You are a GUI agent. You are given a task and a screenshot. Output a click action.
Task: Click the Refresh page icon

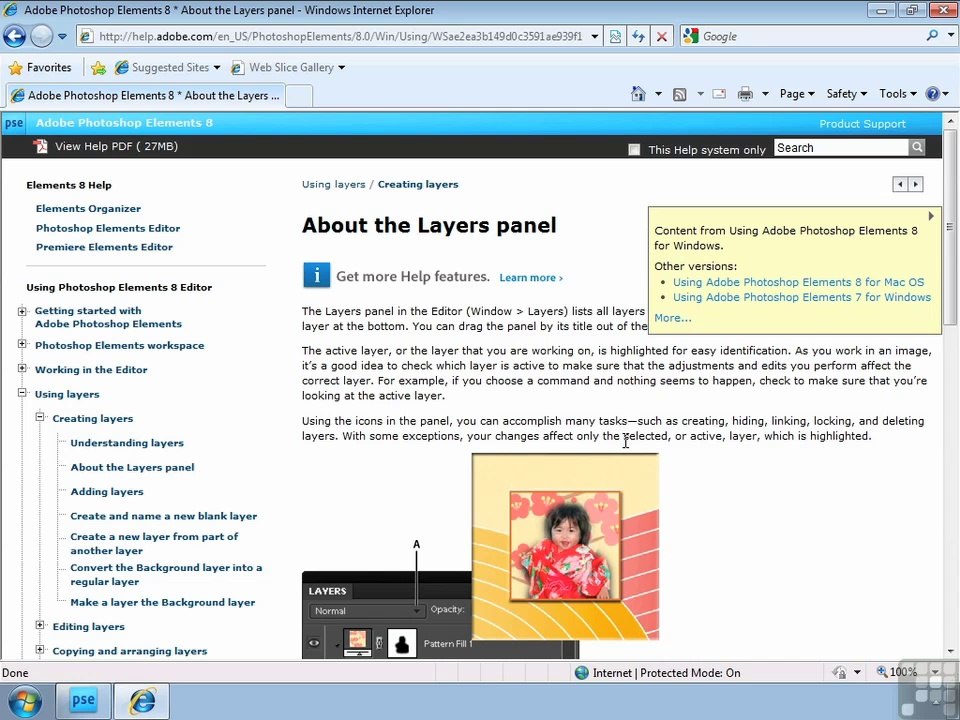639,37
